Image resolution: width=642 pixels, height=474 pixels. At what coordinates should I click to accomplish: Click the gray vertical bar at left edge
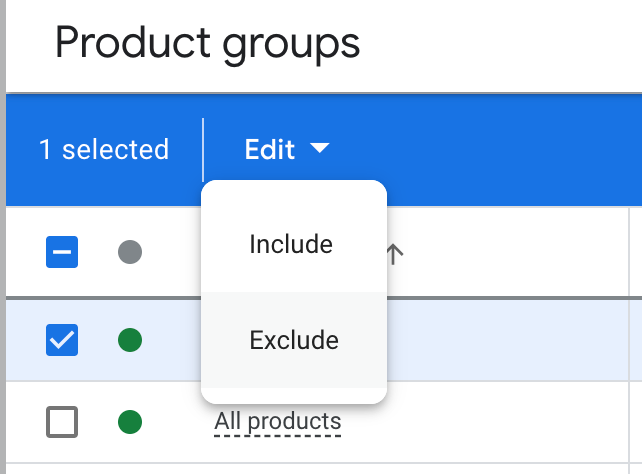[3, 237]
